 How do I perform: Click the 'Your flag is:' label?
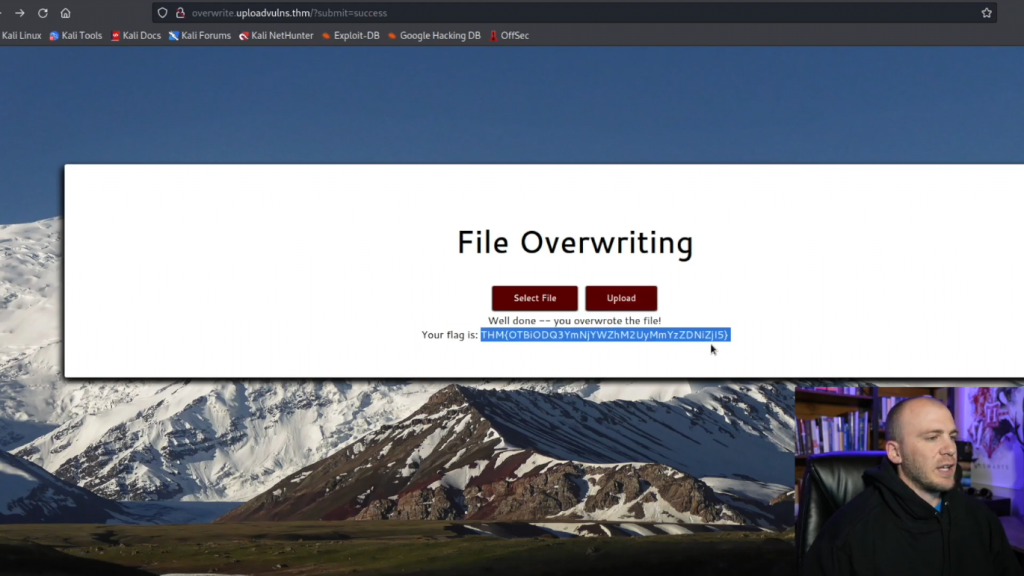pyautogui.click(x=449, y=335)
